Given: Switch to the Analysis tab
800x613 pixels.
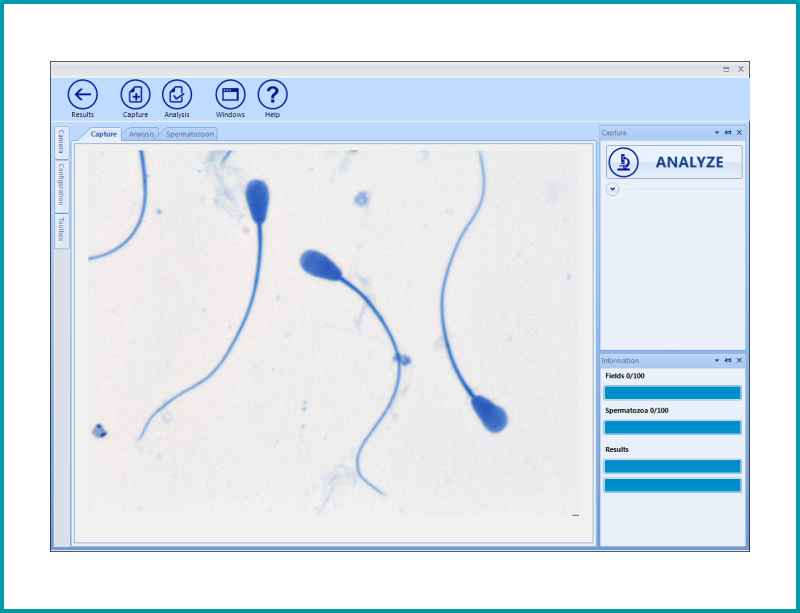Looking at the screenshot, I should coord(141,134).
